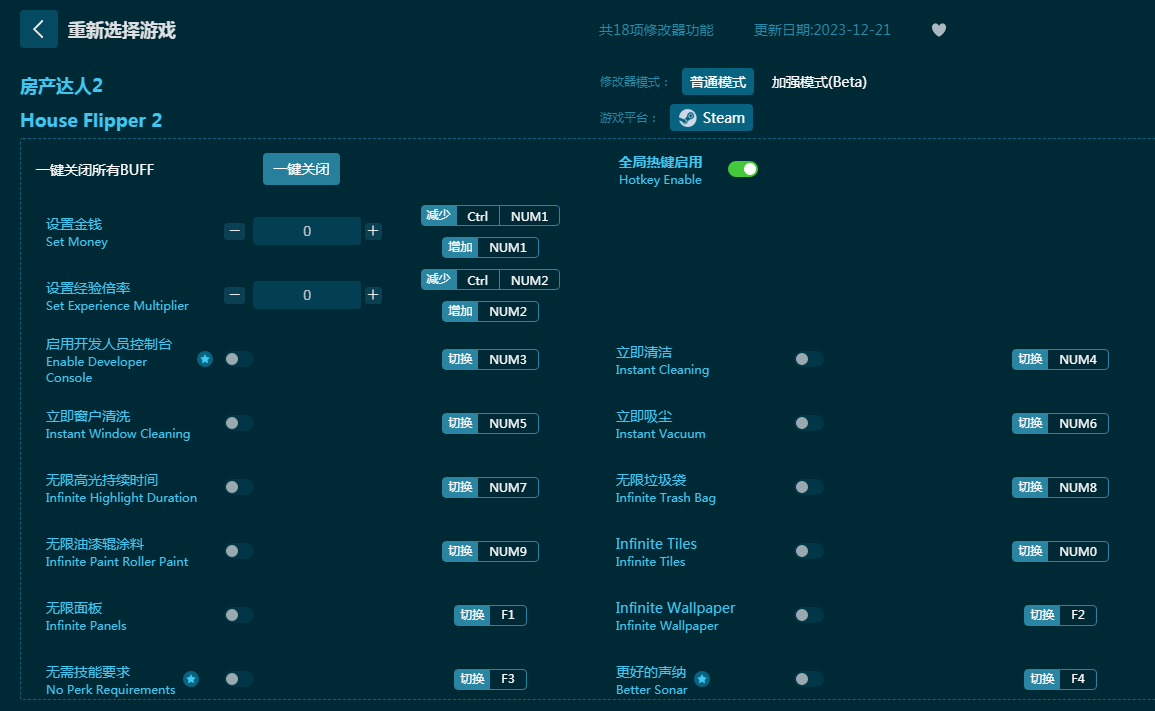Enable Instant Window Cleaning

point(239,423)
